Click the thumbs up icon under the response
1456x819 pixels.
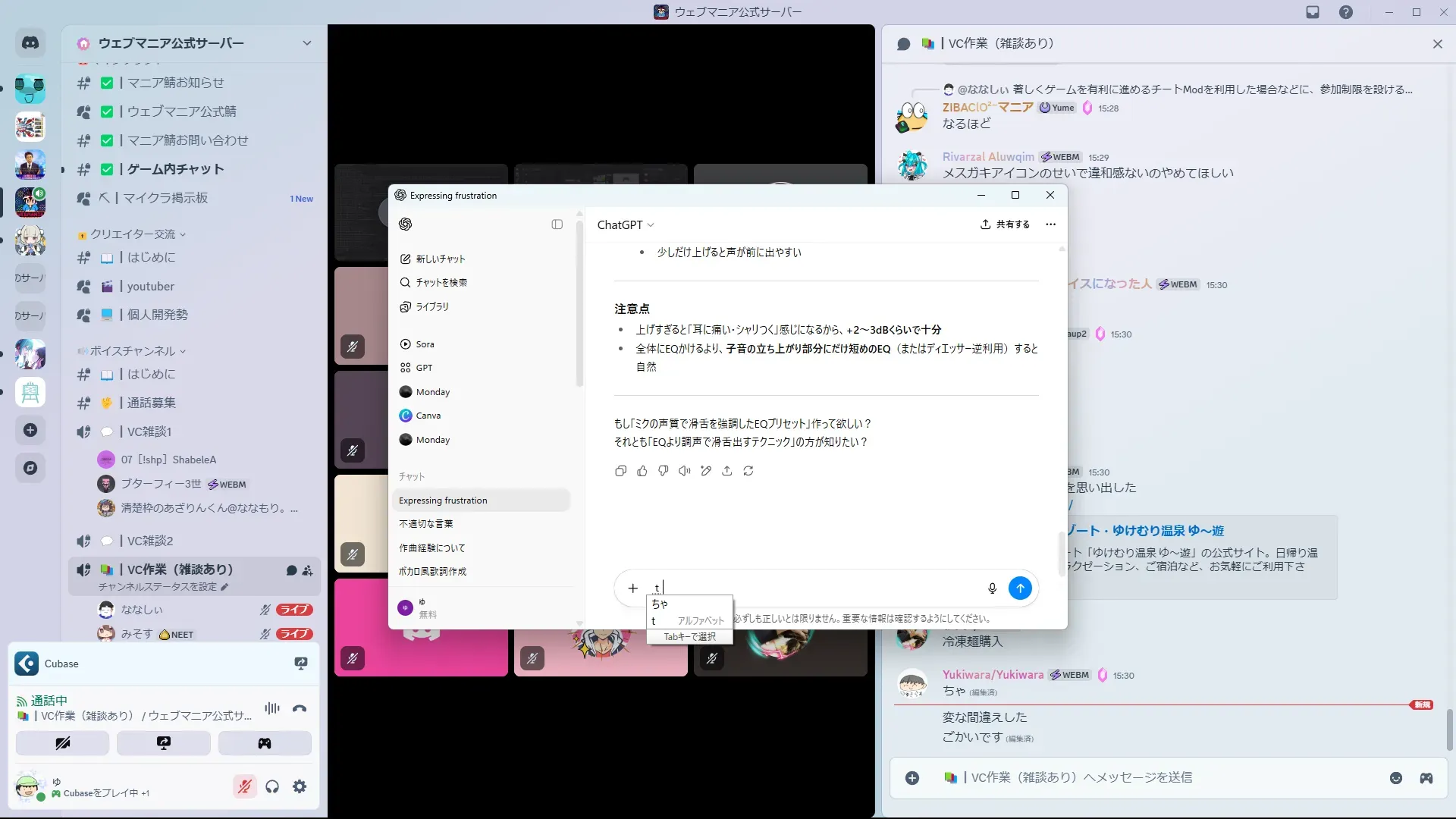642,471
